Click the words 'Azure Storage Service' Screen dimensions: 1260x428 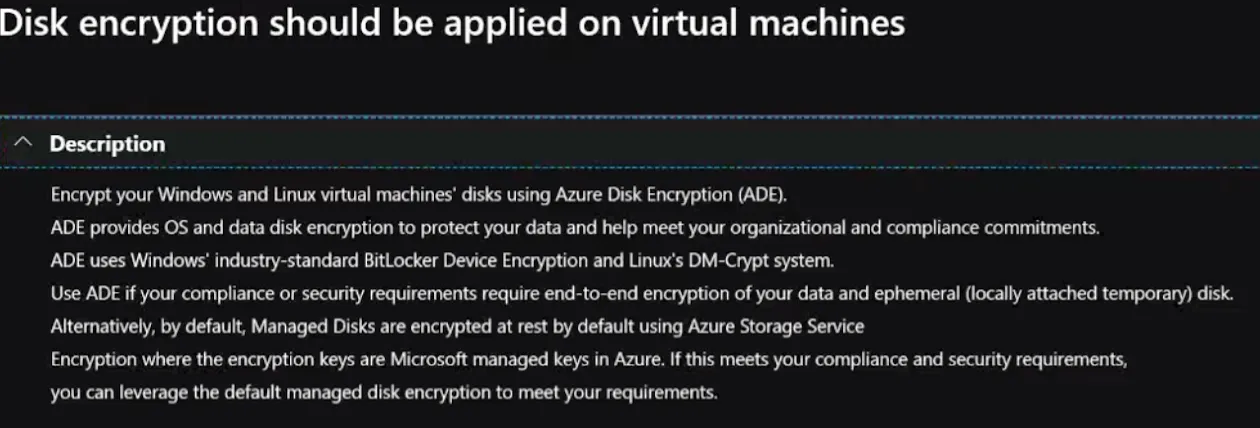[x=776, y=326]
